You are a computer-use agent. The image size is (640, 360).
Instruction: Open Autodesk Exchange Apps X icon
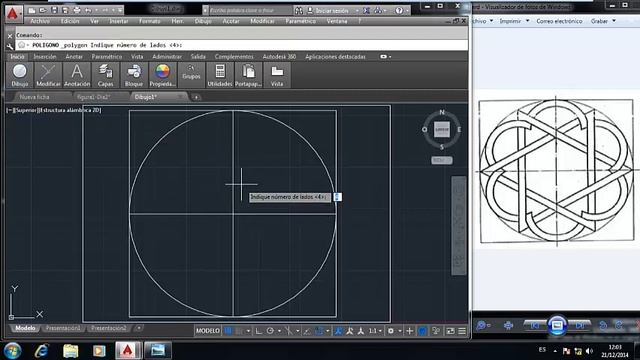tap(367, 10)
